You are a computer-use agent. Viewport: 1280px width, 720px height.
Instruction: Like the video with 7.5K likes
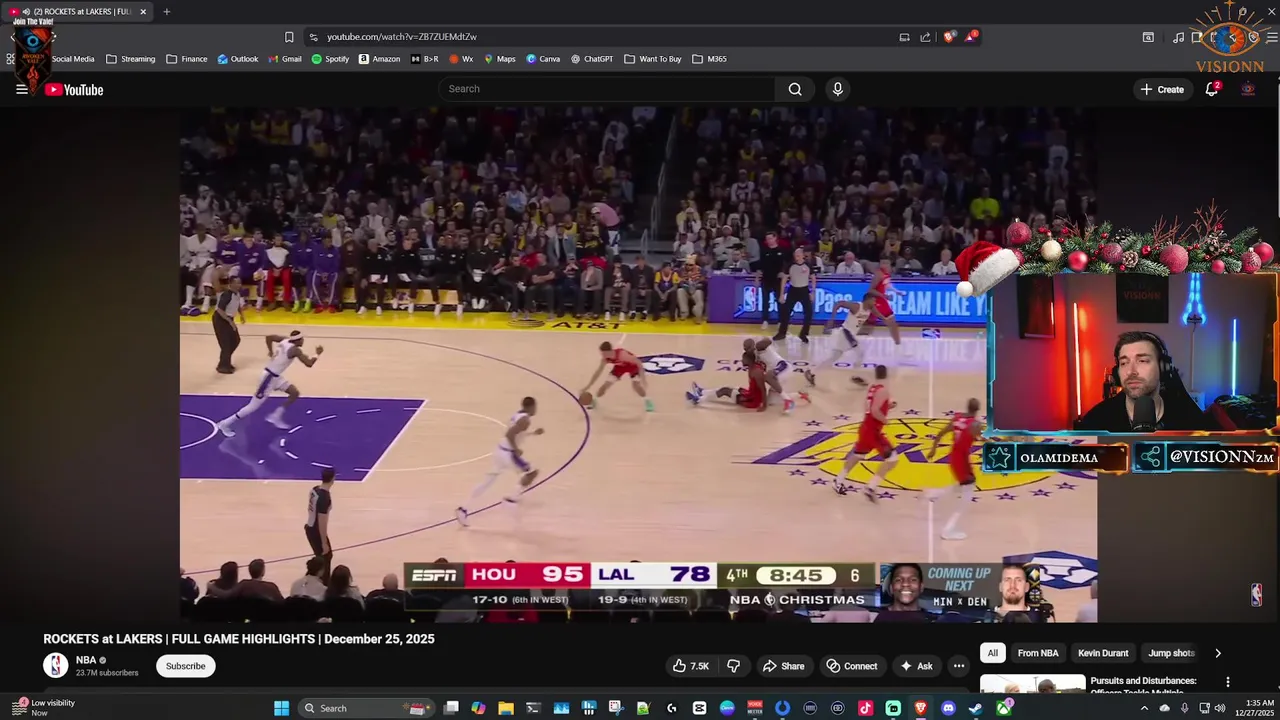coord(690,666)
